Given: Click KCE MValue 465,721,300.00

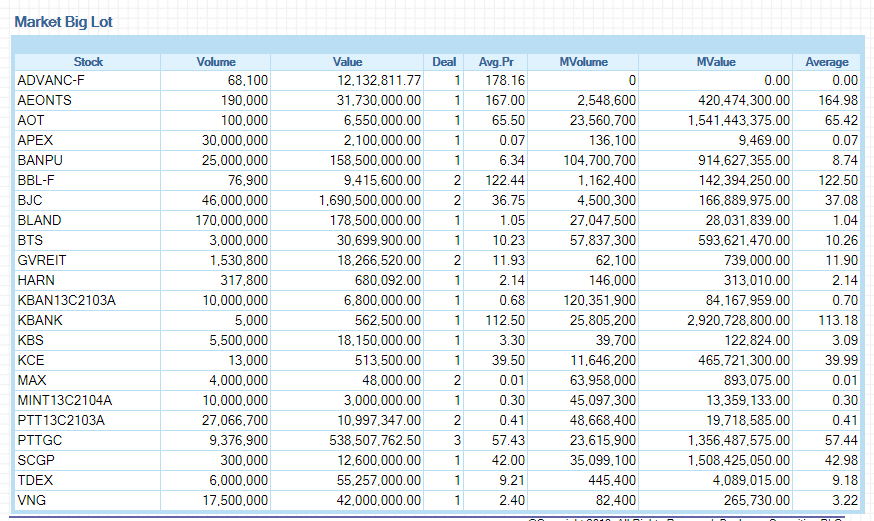Looking at the screenshot, I should pos(744,361).
